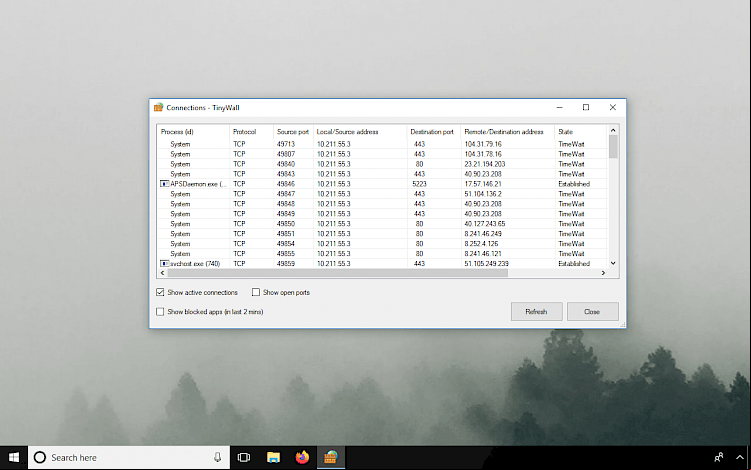Viewport: 751px width, 470px height.
Task: Open File Explorer from the taskbar
Action: (273, 458)
